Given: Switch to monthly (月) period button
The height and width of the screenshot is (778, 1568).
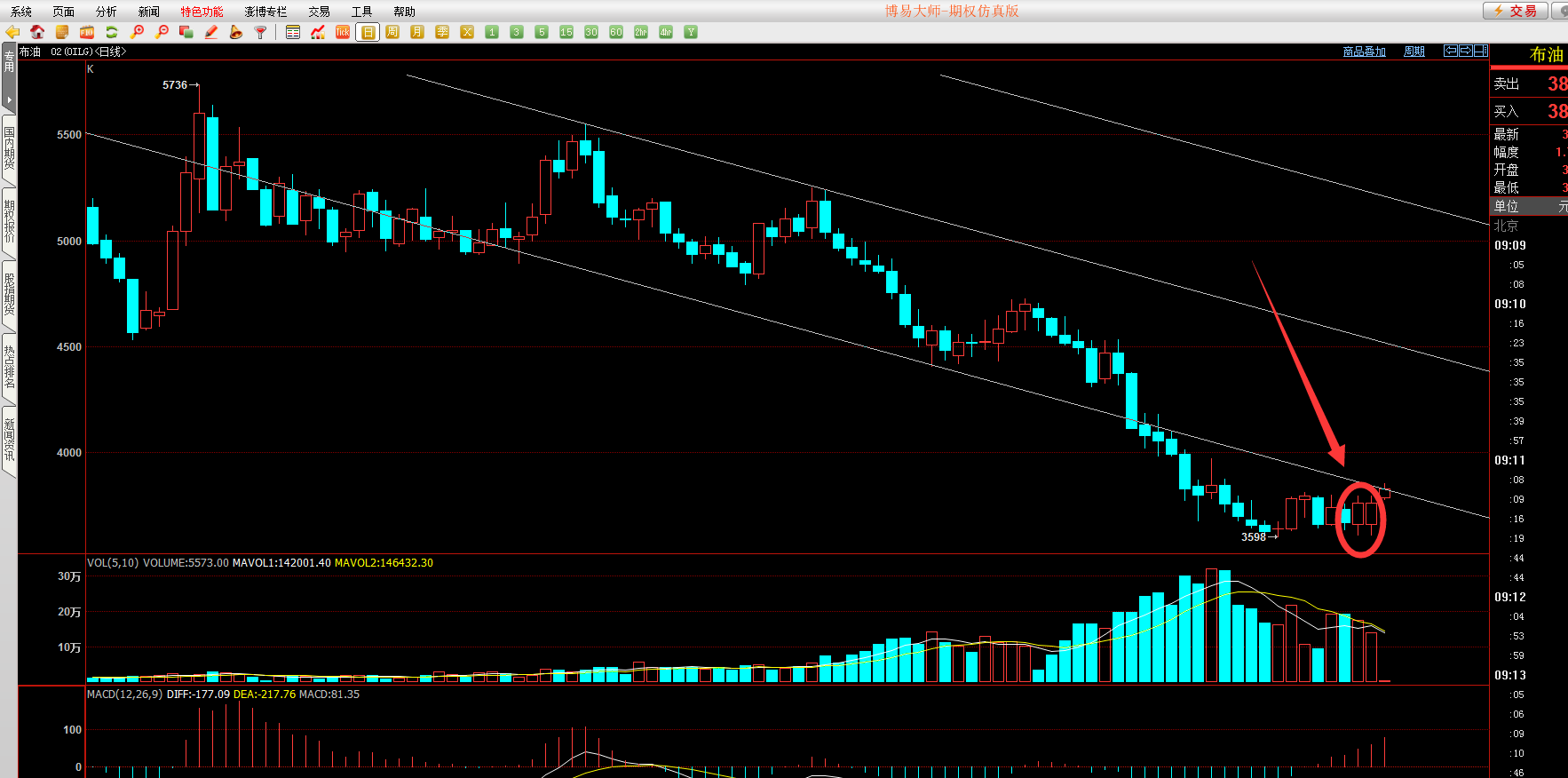Looking at the screenshot, I should tap(417, 32).
